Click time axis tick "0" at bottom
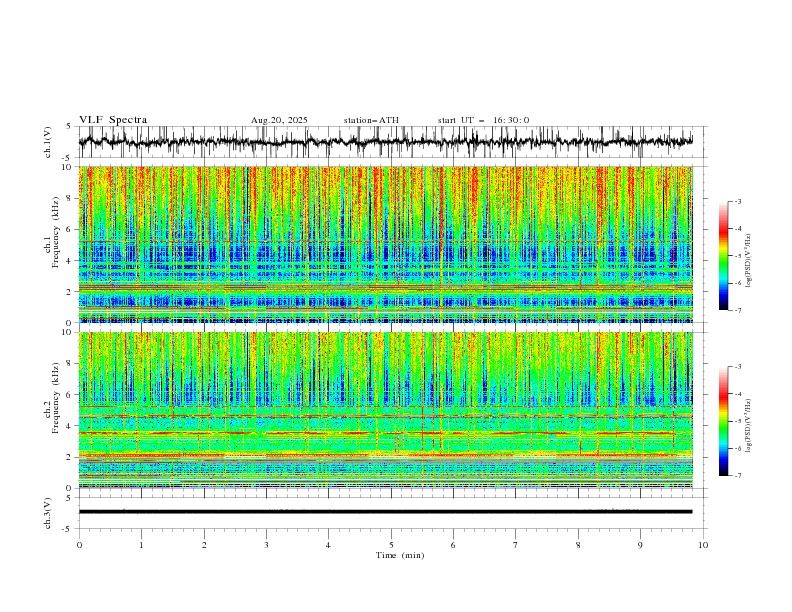This screenshot has width=792, height=612. [x=79, y=545]
